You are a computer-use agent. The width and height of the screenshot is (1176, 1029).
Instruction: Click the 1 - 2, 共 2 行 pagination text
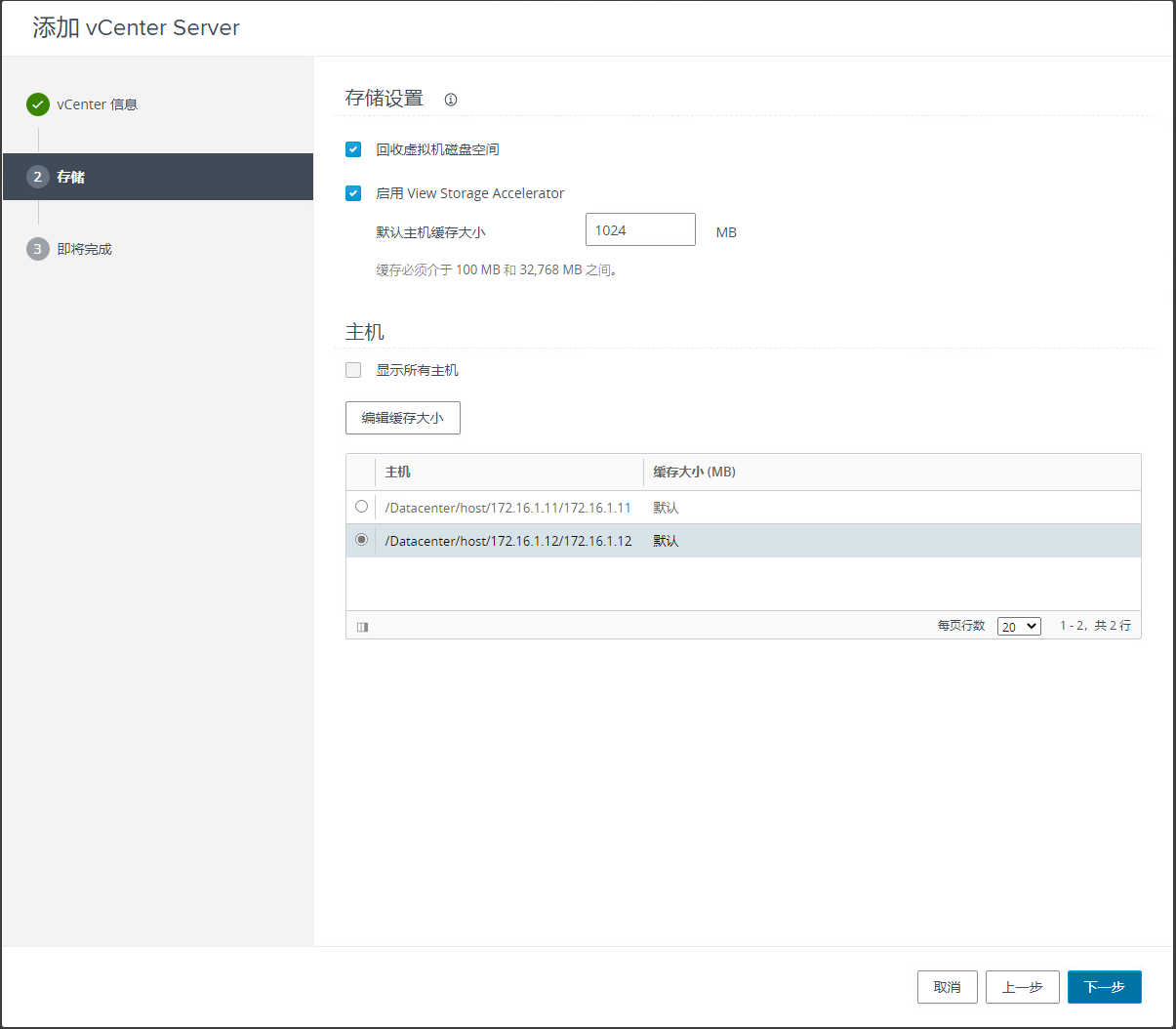pos(1096,626)
